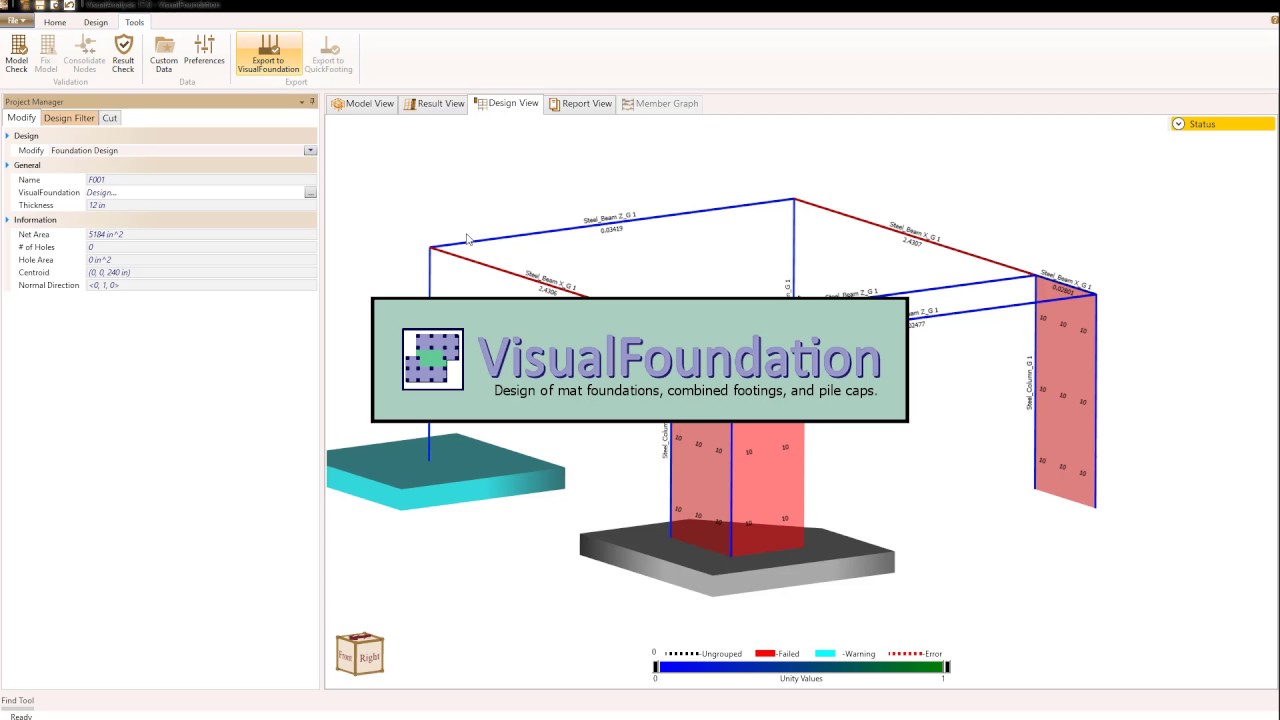Open the Design Filter tab
The height and width of the screenshot is (720, 1280).
point(69,118)
